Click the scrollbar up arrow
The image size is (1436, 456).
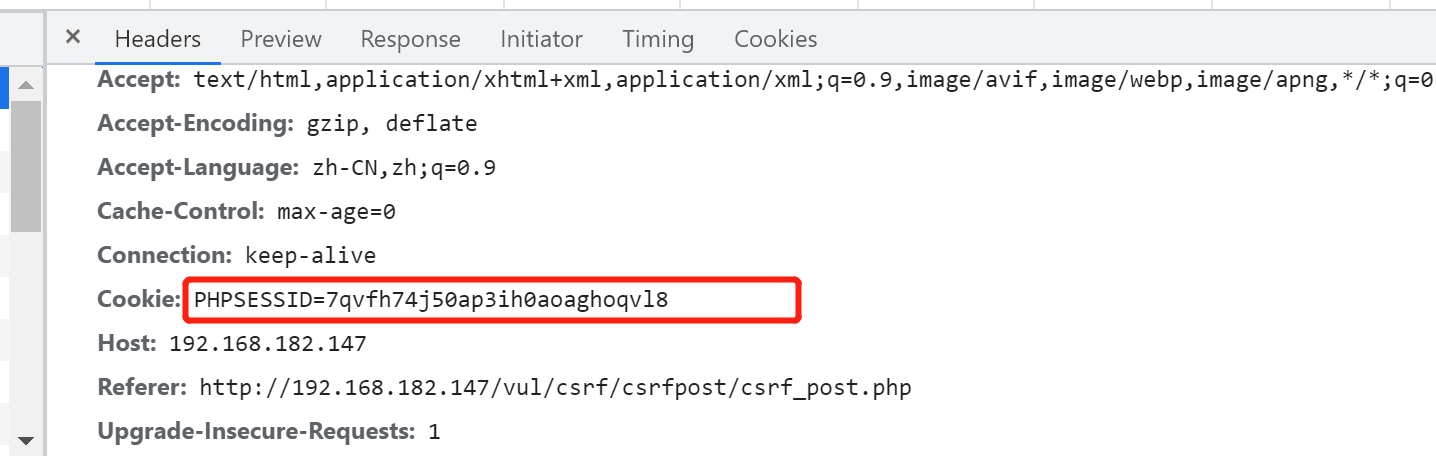25,85
